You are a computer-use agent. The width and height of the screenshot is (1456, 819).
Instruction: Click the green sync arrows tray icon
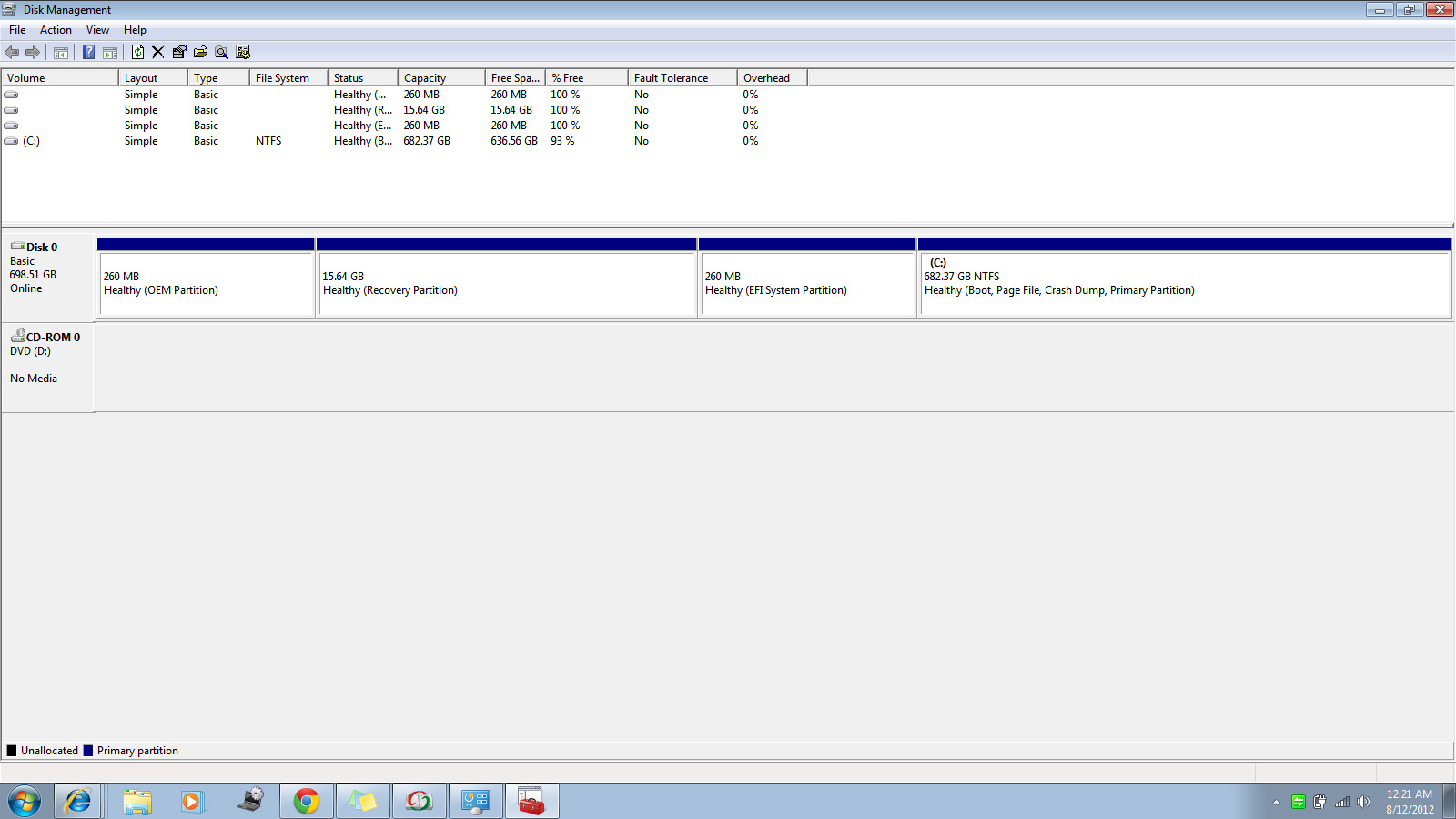pos(1299,802)
